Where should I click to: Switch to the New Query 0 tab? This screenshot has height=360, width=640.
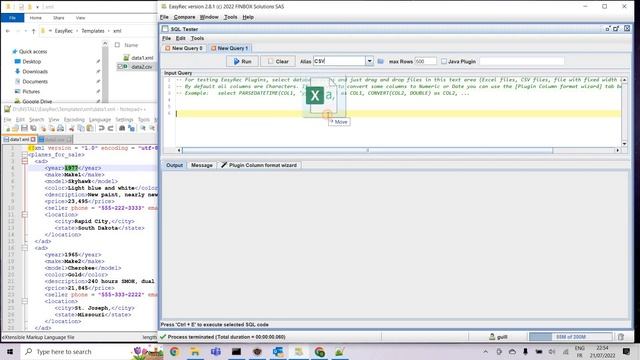click(x=184, y=48)
